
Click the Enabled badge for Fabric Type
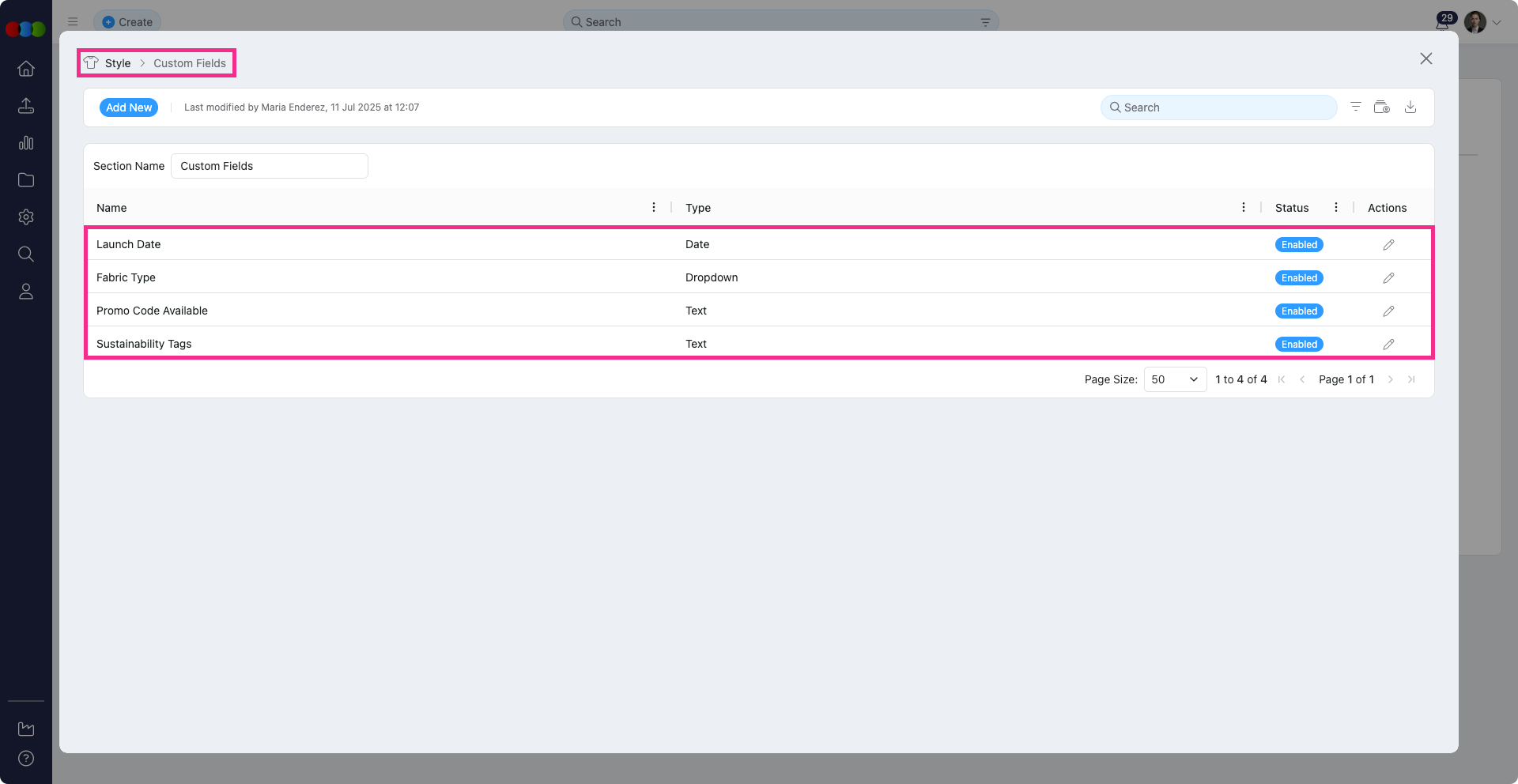coord(1299,278)
